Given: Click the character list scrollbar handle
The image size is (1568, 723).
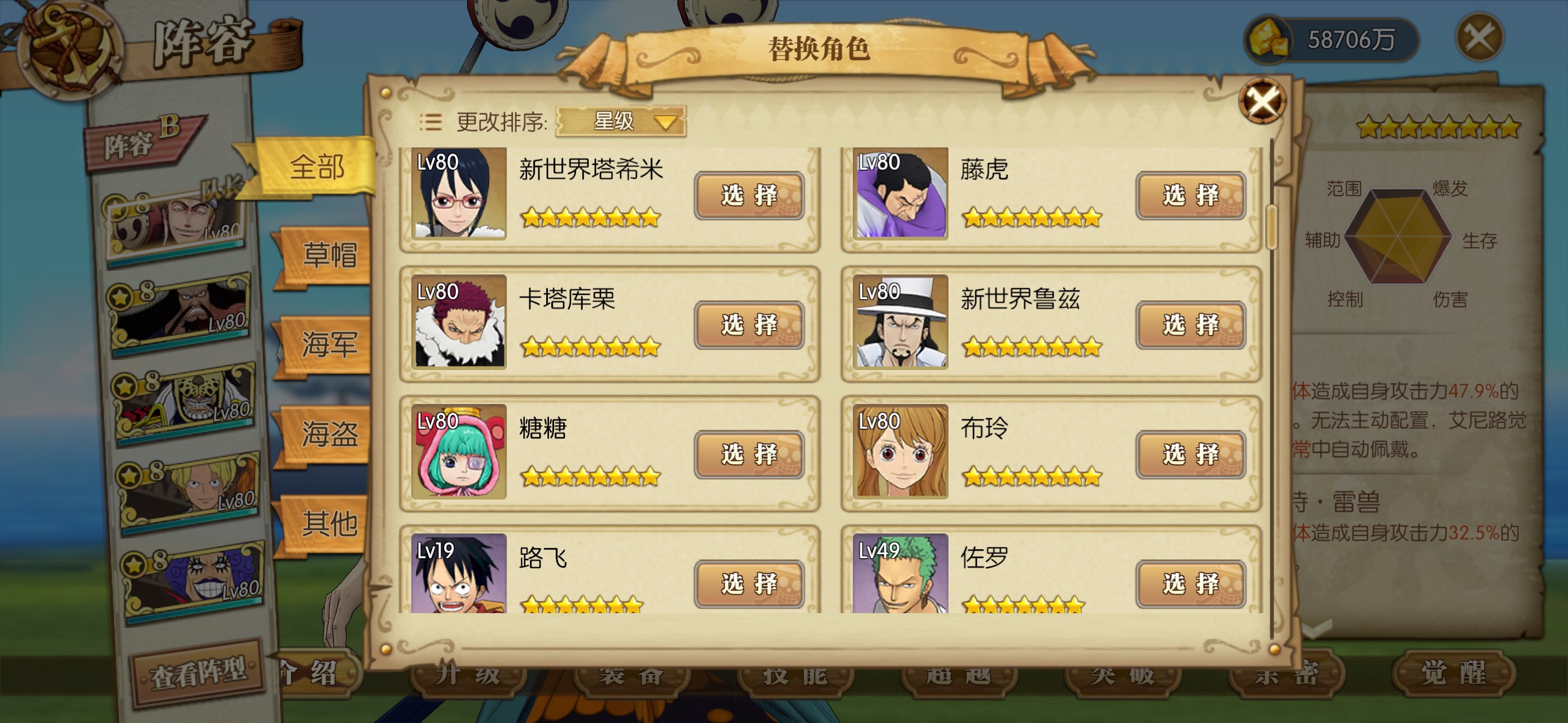Looking at the screenshot, I should 1271,227.
